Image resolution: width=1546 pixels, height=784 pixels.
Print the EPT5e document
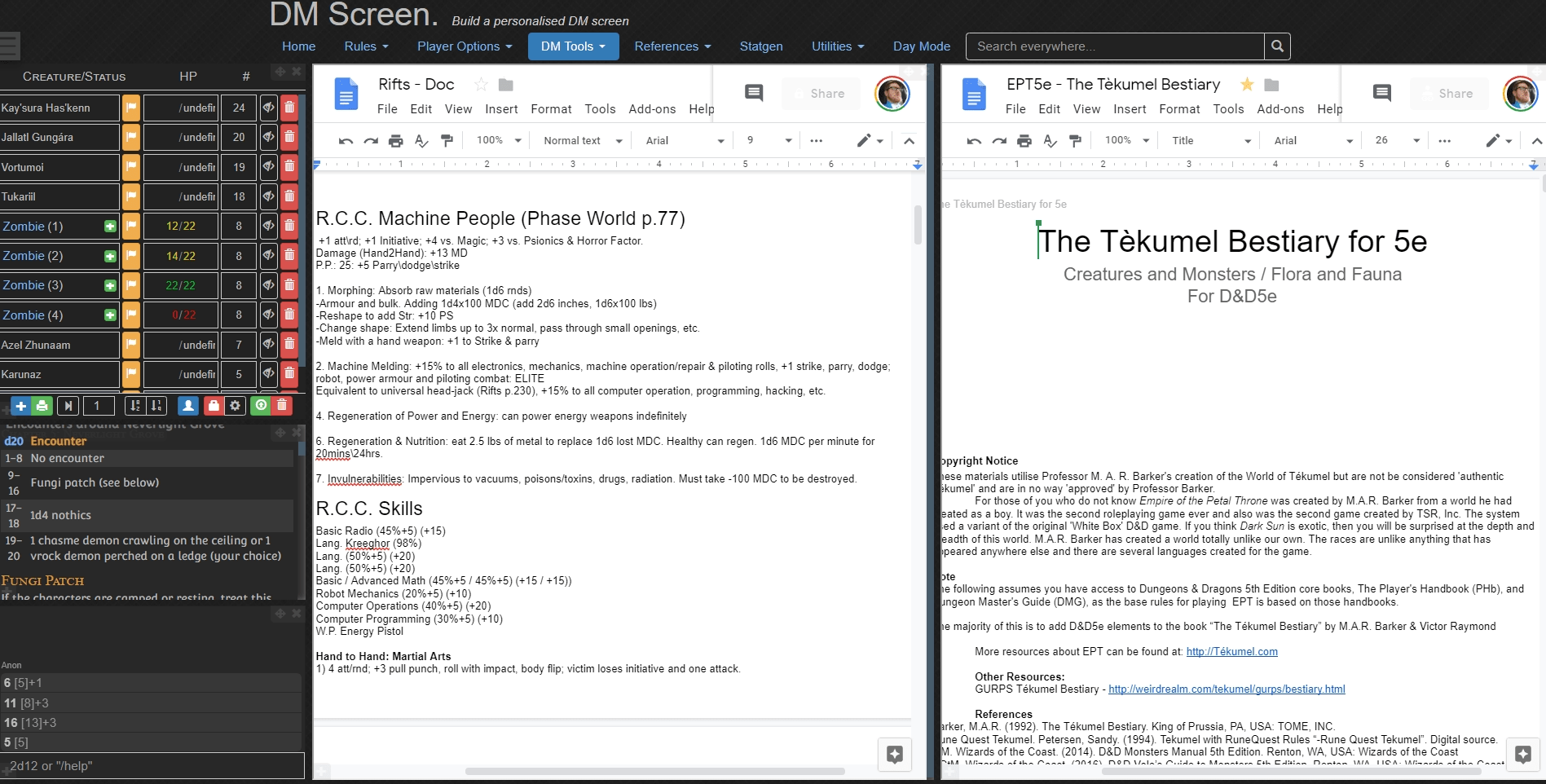pyautogui.click(x=1024, y=141)
